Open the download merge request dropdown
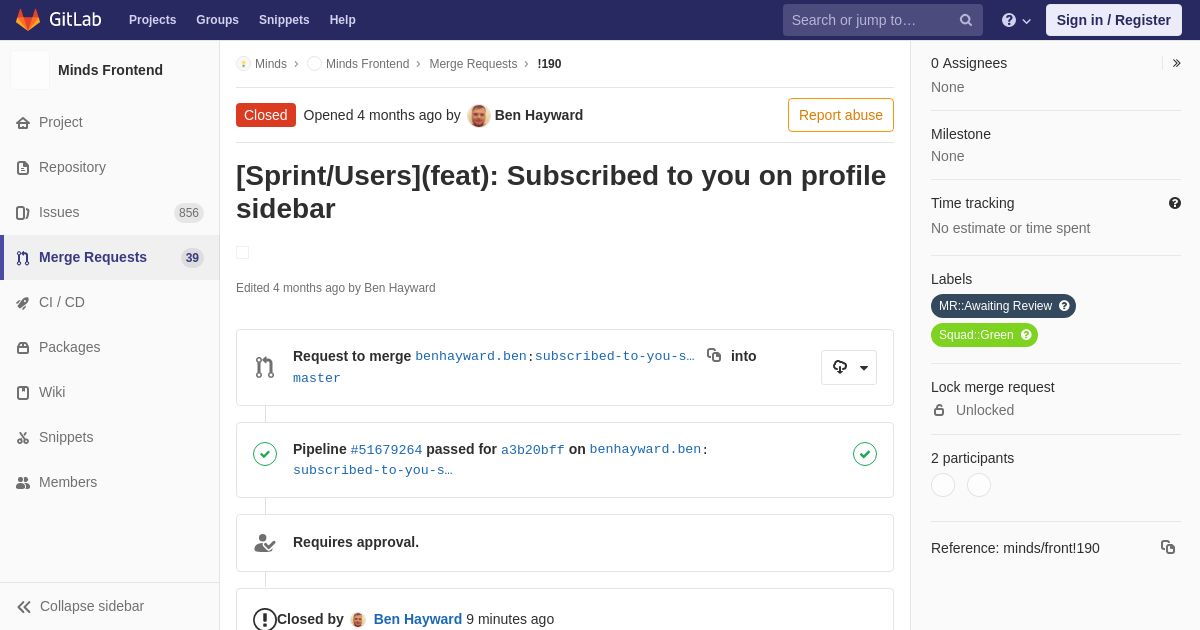The width and height of the screenshot is (1200, 630). (x=849, y=367)
